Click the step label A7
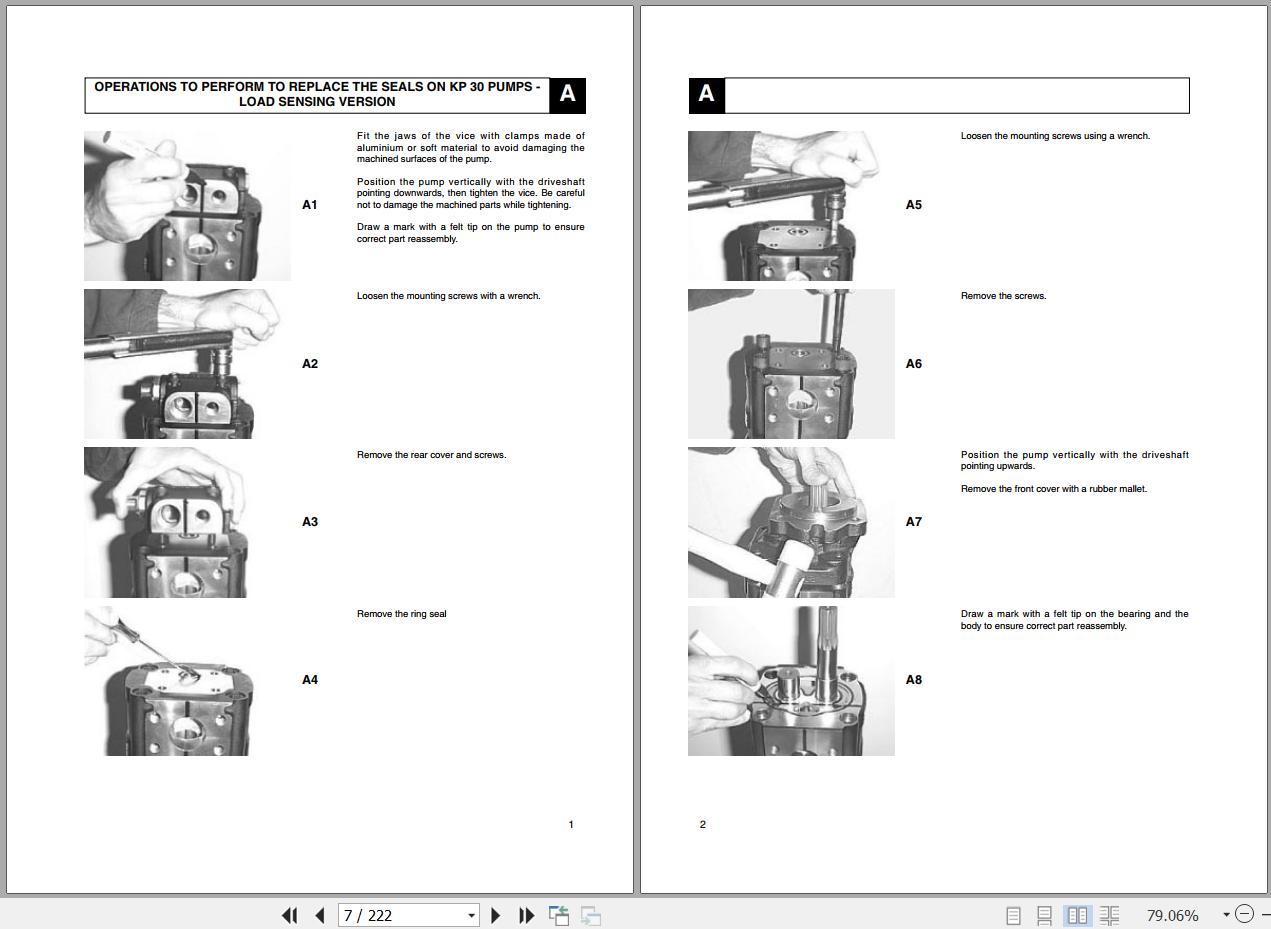 tap(914, 521)
